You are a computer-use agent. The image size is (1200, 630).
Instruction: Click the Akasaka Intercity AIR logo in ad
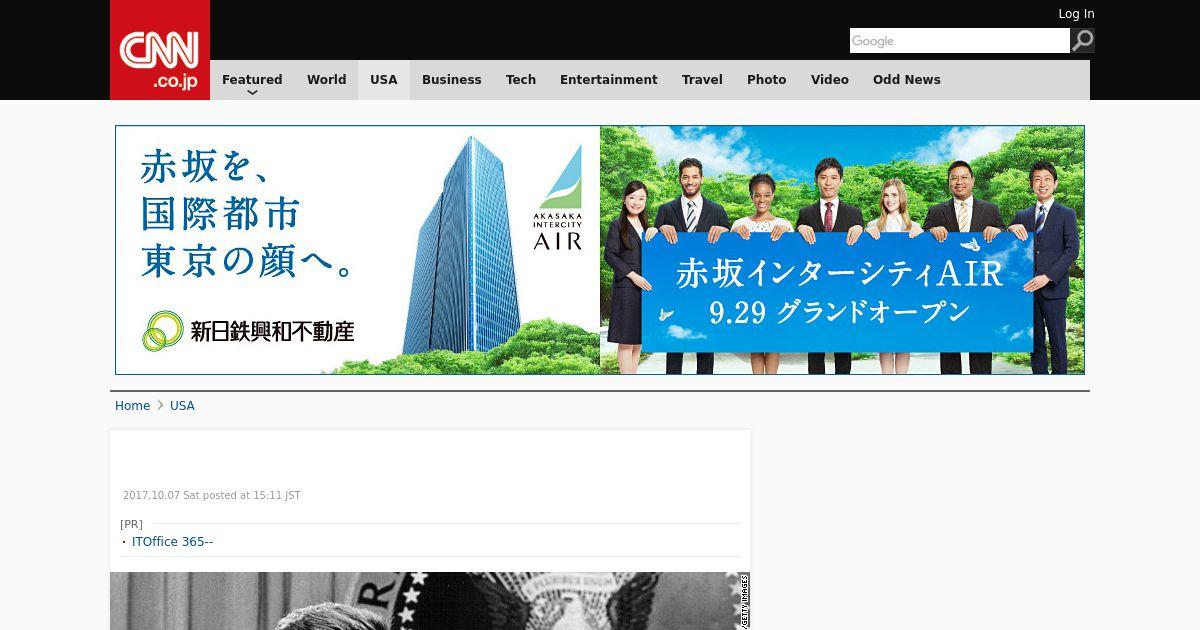pyautogui.click(x=557, y=198)
